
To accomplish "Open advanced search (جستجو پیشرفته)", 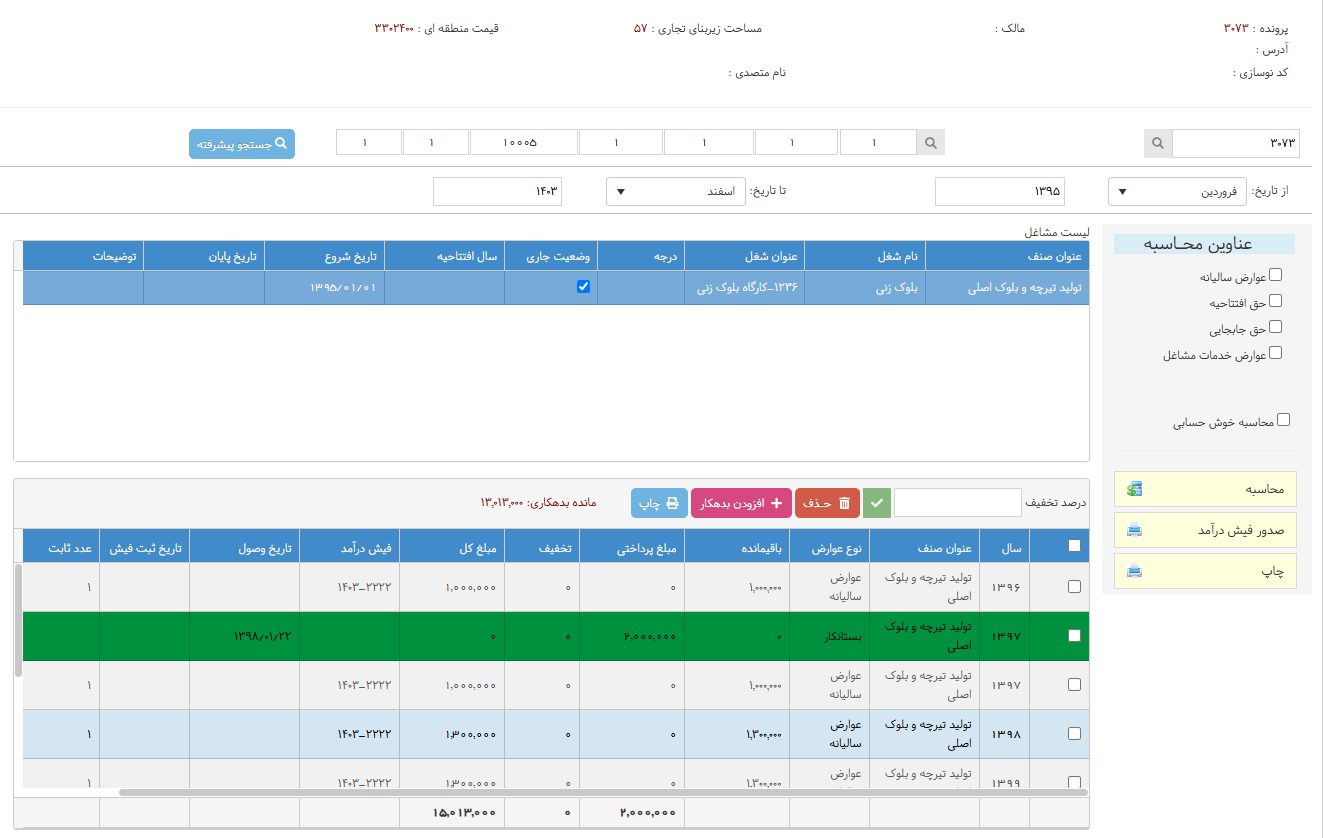I will [x=242, y=144].
